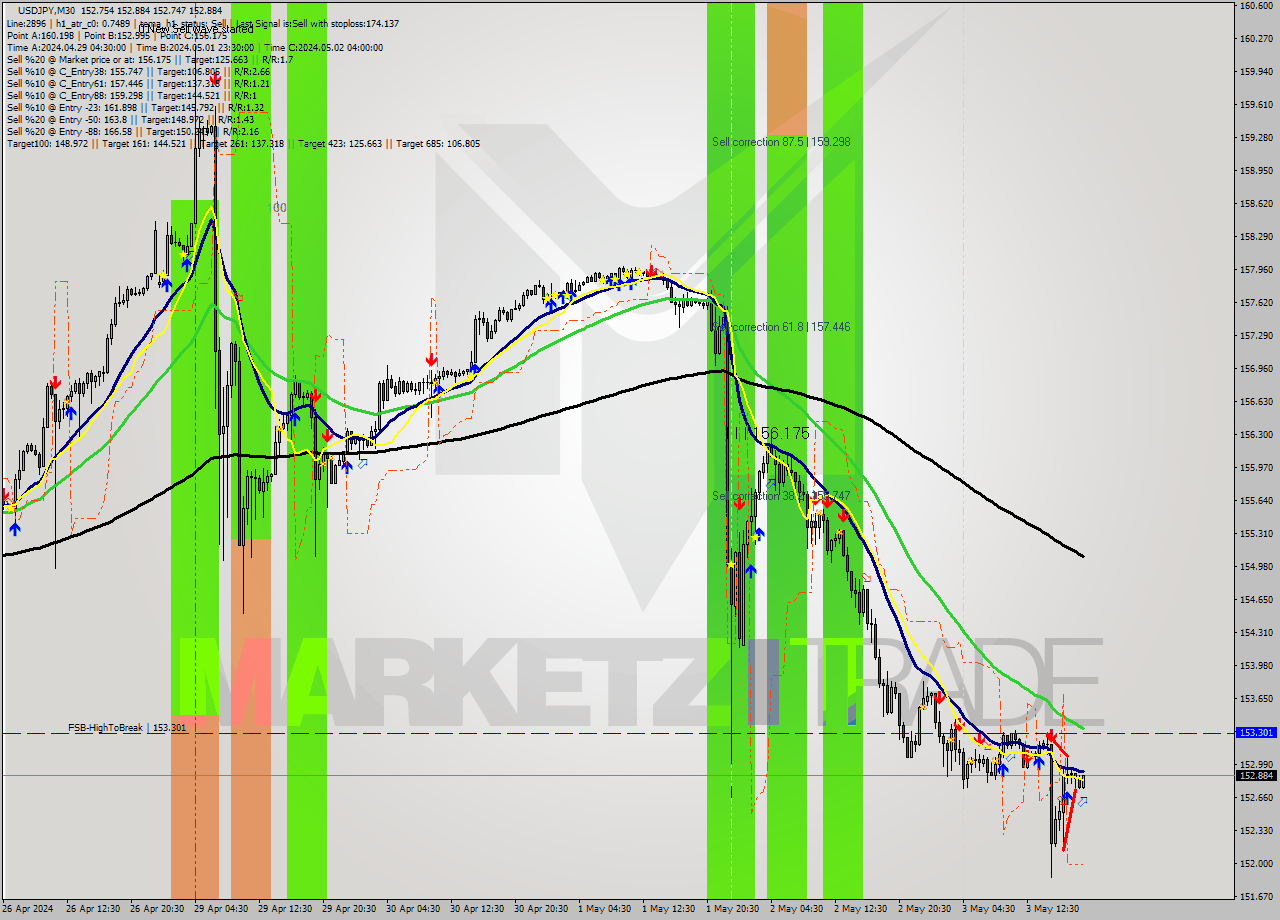Click the 30 Apr 04:30 time label
The image size is (1280, 920).
[x=414, y=909]
